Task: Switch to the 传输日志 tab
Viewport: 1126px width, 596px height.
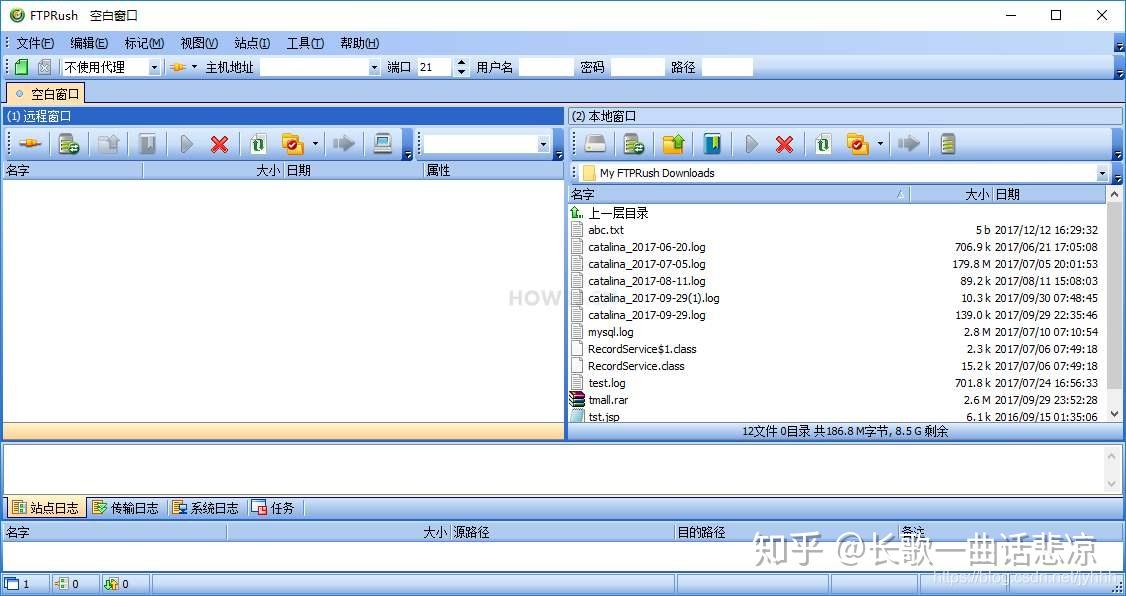Action: coord(126,507)
